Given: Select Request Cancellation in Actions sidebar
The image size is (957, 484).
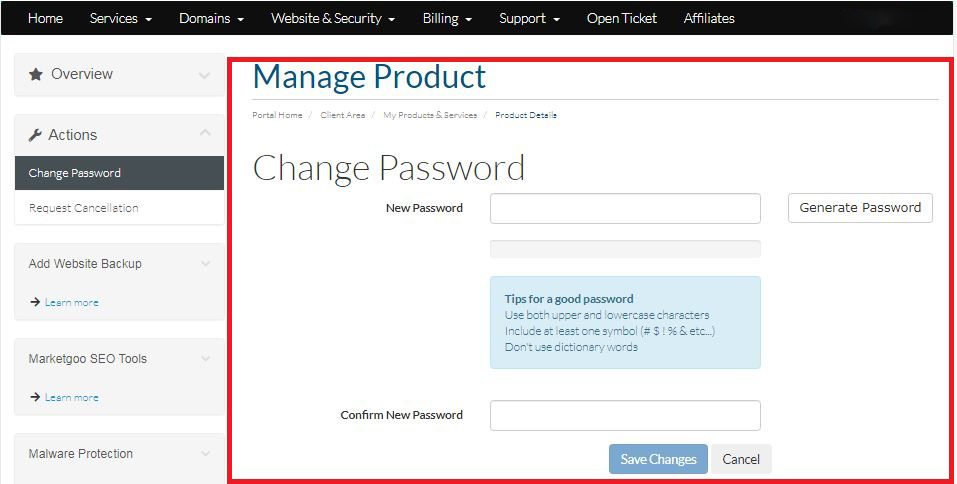Looking at the screenshot, I should 84,208.
